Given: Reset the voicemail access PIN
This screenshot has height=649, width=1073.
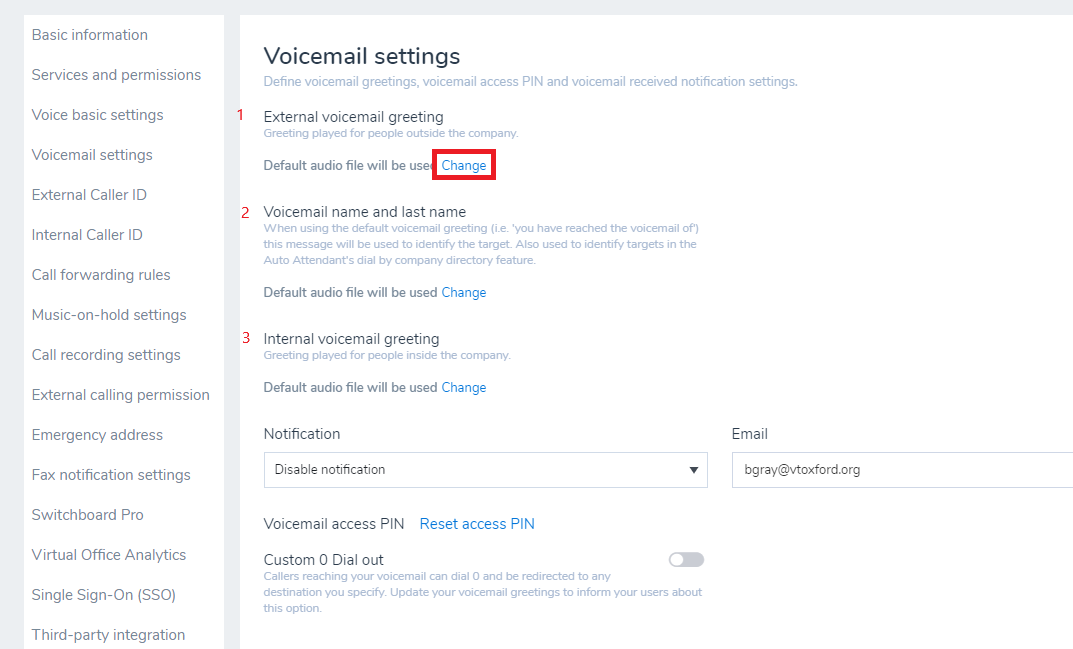Looking at the screenshot, I should (x=477, y=523).
